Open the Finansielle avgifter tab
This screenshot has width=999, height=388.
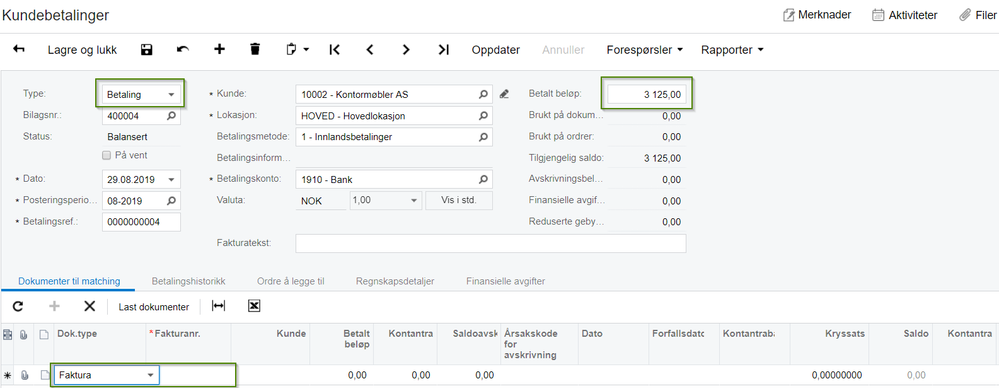point(505,281)
